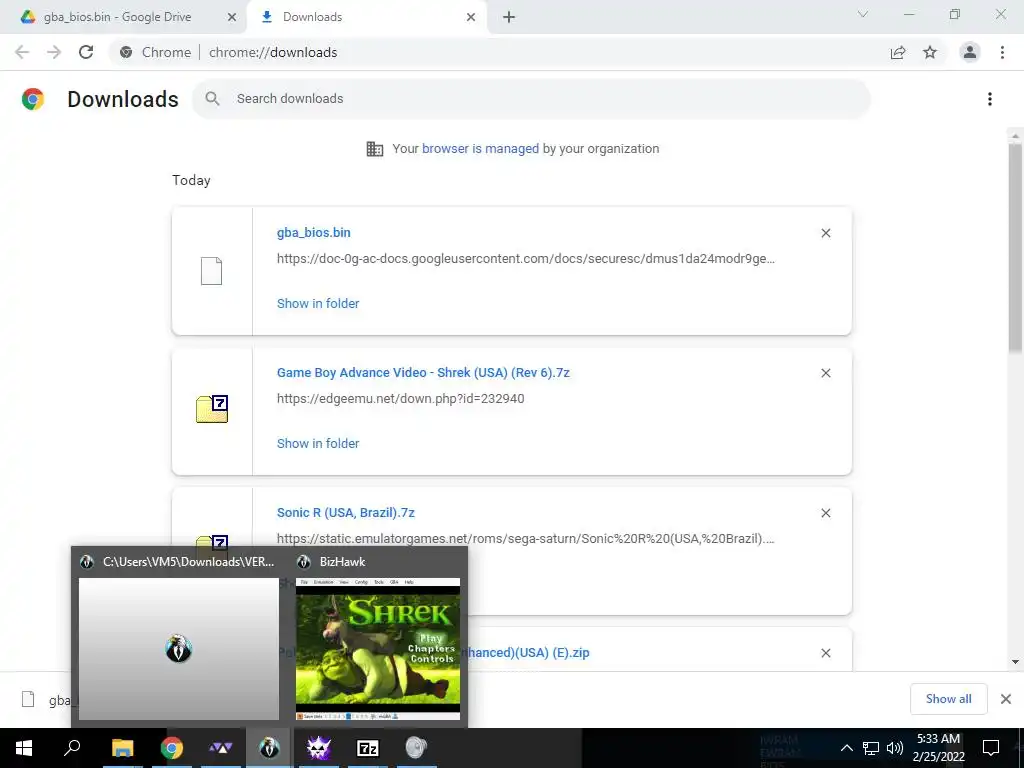Open the tab search chevron in the title bar
1024x768 pixels.
coord(863,14)
